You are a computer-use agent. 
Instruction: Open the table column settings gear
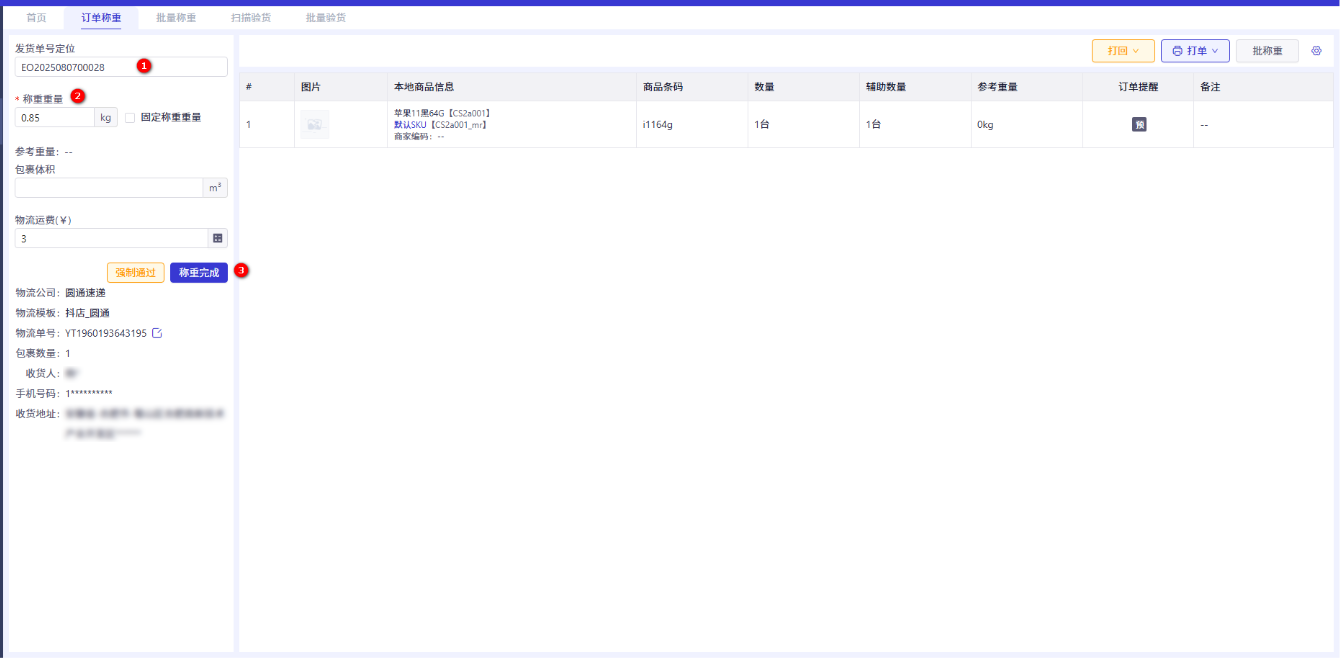1316,50
